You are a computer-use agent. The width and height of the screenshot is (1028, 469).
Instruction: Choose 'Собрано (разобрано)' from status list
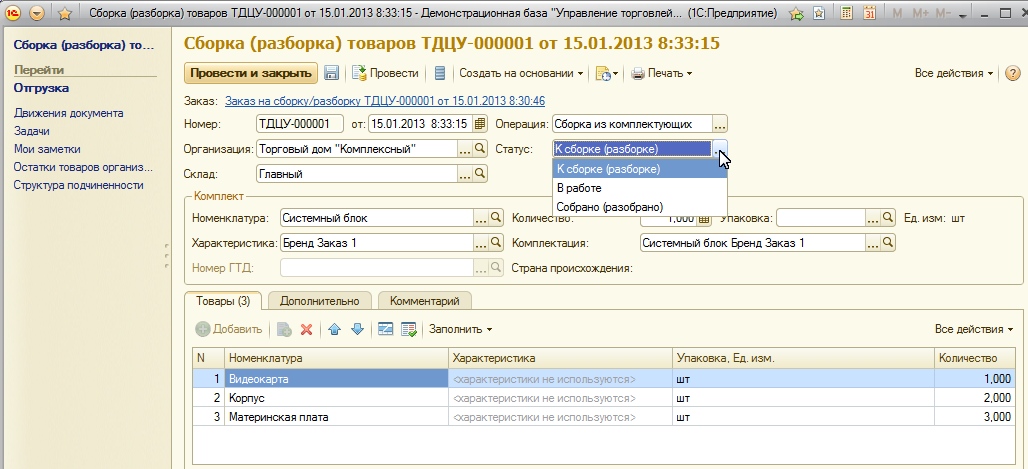click(609, 207)
